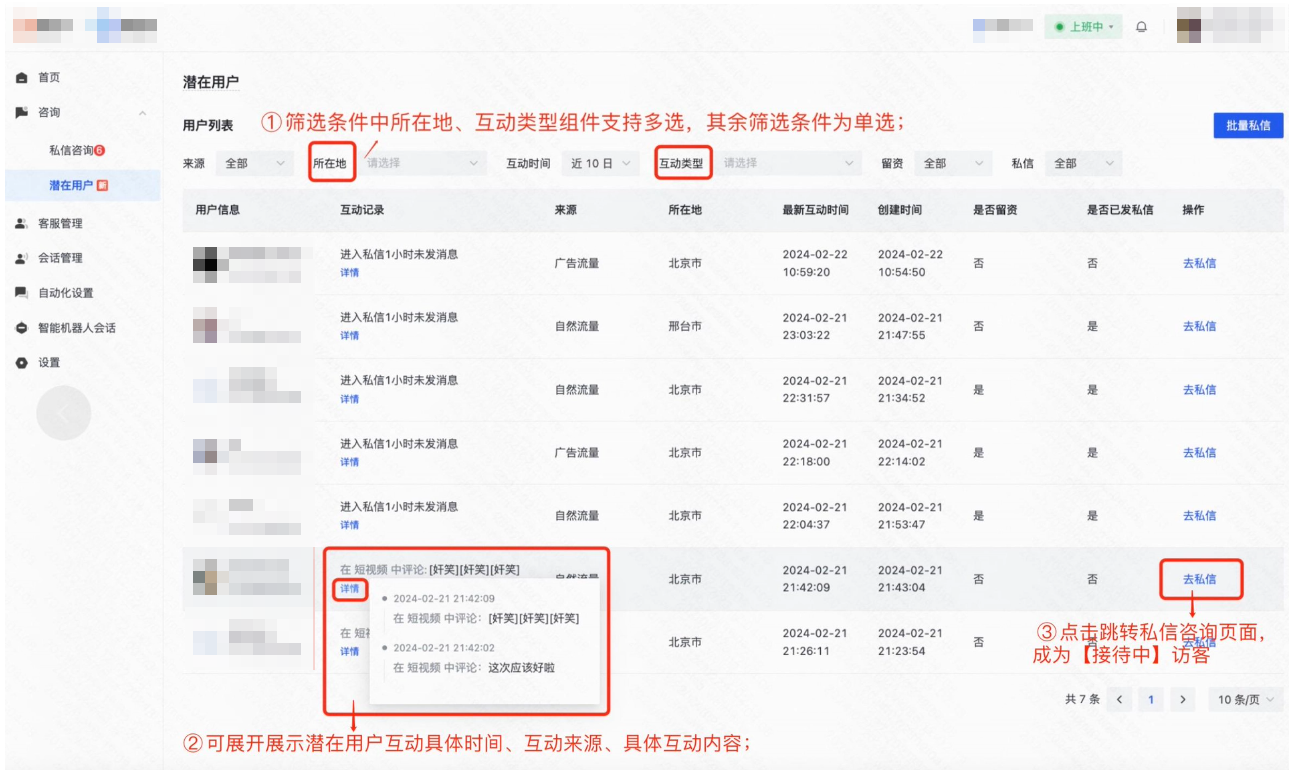Viewport: 1297px width, 770px height.
Task: Click the person icon beside 会话管理
Action: click(21, 258)
